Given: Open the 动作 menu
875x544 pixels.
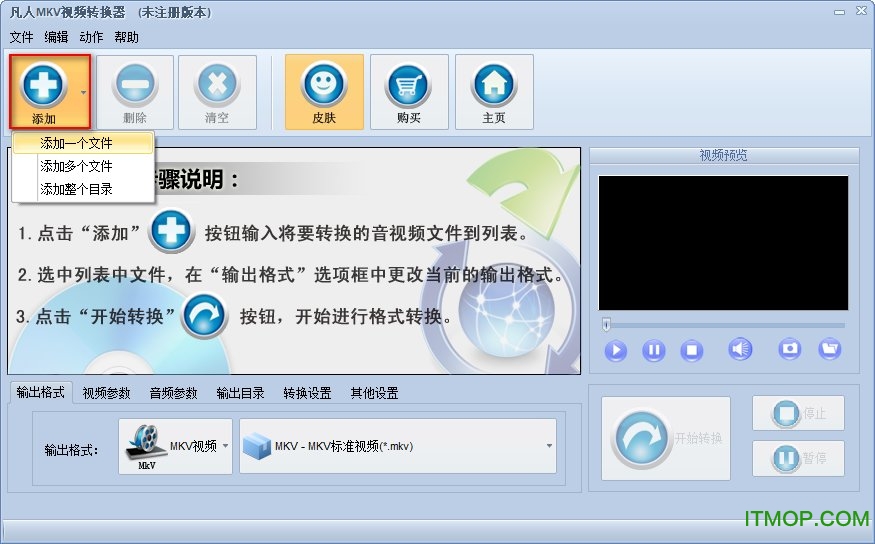Looking at the screenshot, I should click(x=91, y=37).
